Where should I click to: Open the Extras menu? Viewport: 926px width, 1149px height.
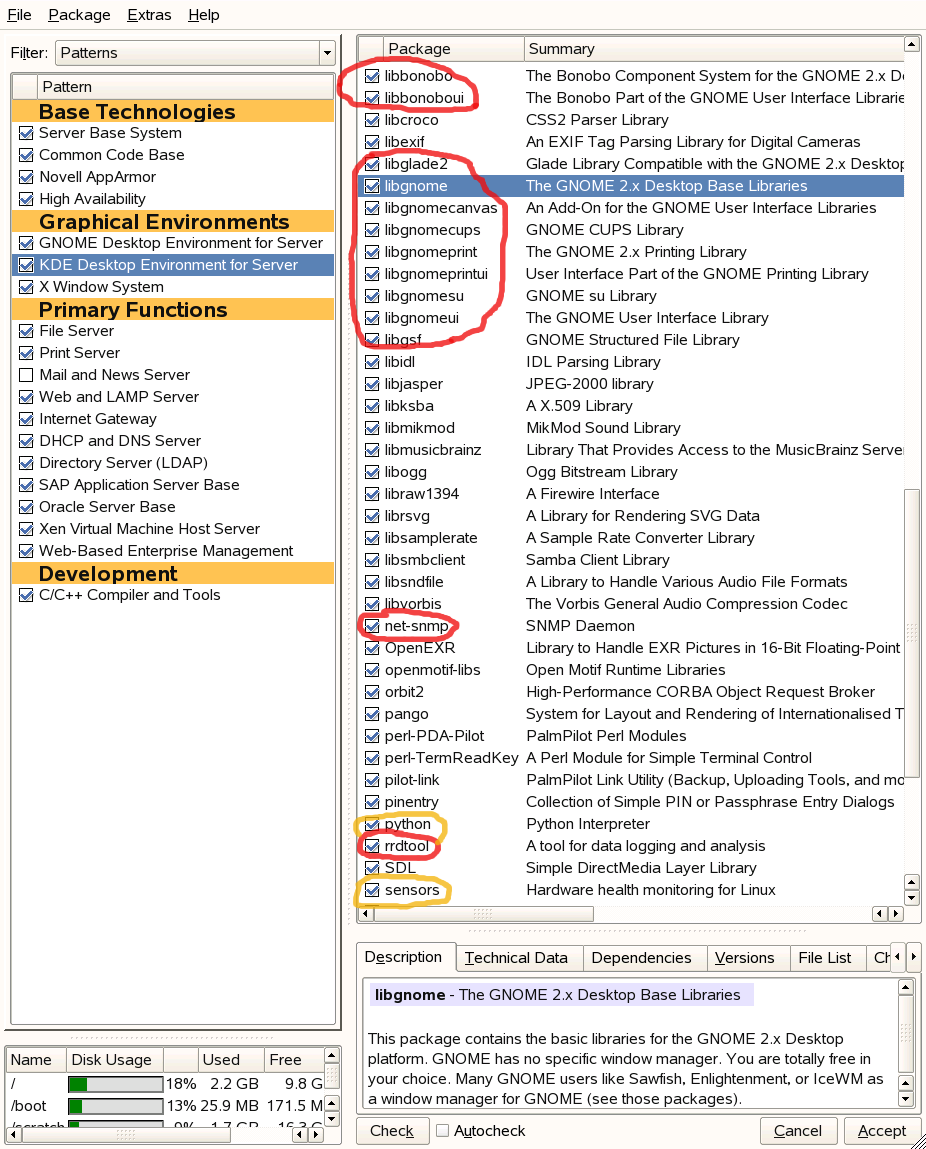pos(149,15)
